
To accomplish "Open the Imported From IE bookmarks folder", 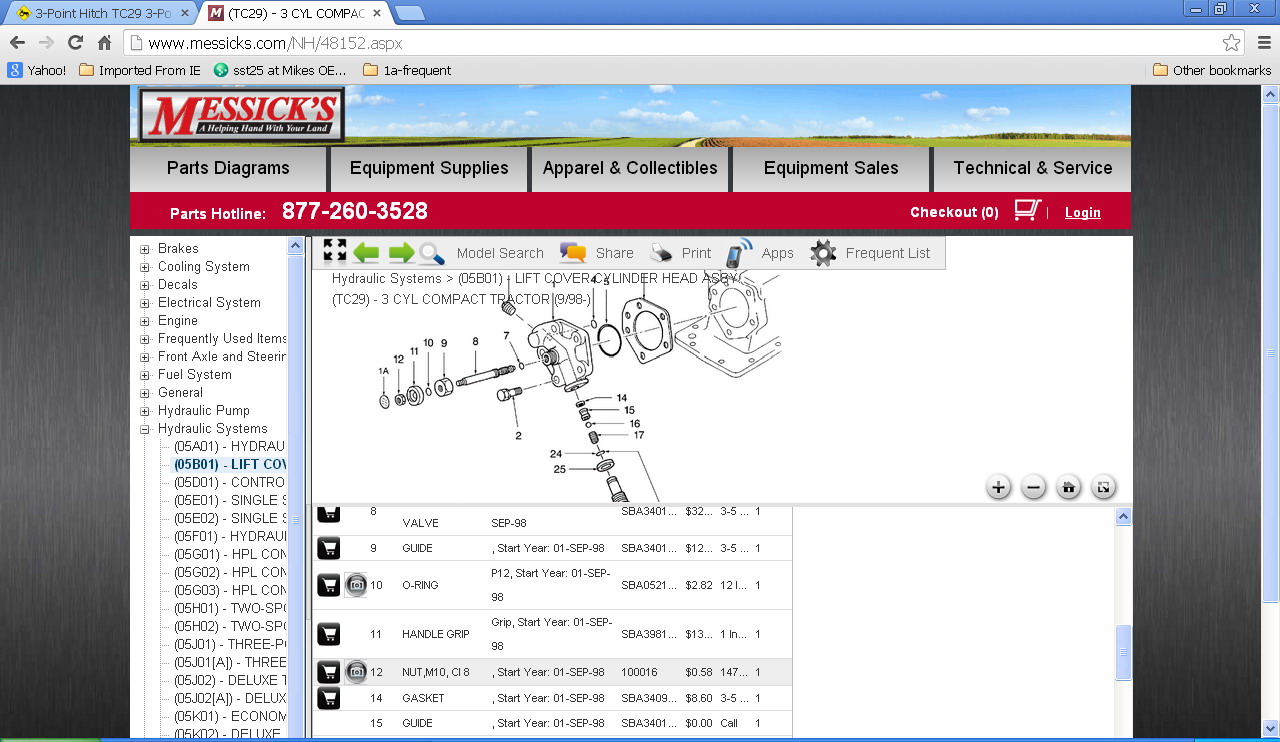I will click(x=139, y=70).
